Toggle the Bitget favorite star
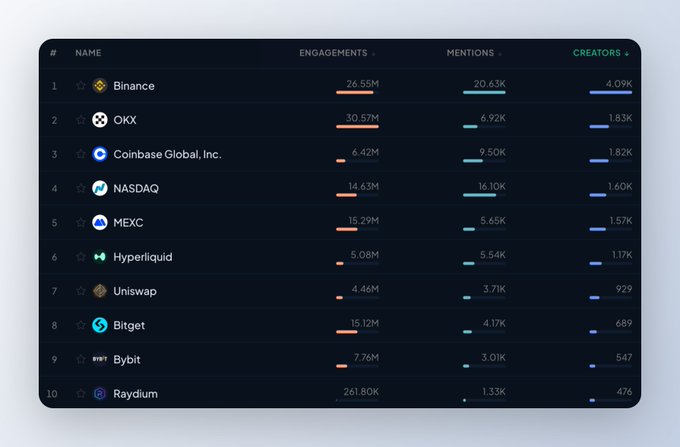 tap(81, 325)
